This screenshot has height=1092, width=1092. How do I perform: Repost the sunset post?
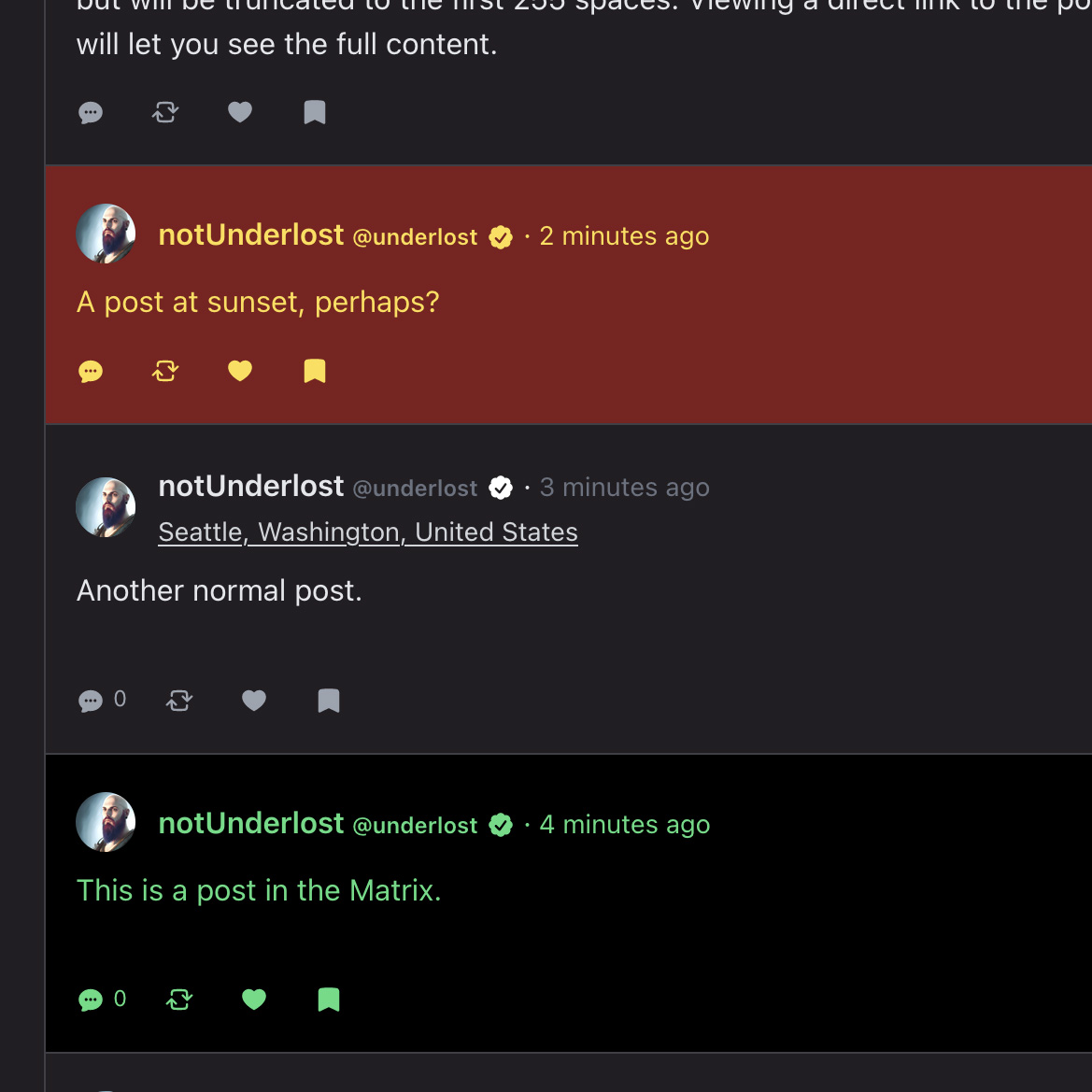click(x=165, y=372)
